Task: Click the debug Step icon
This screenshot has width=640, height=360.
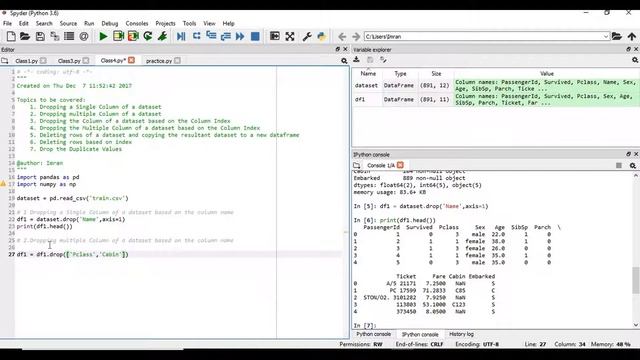Action: coord(196,36)
